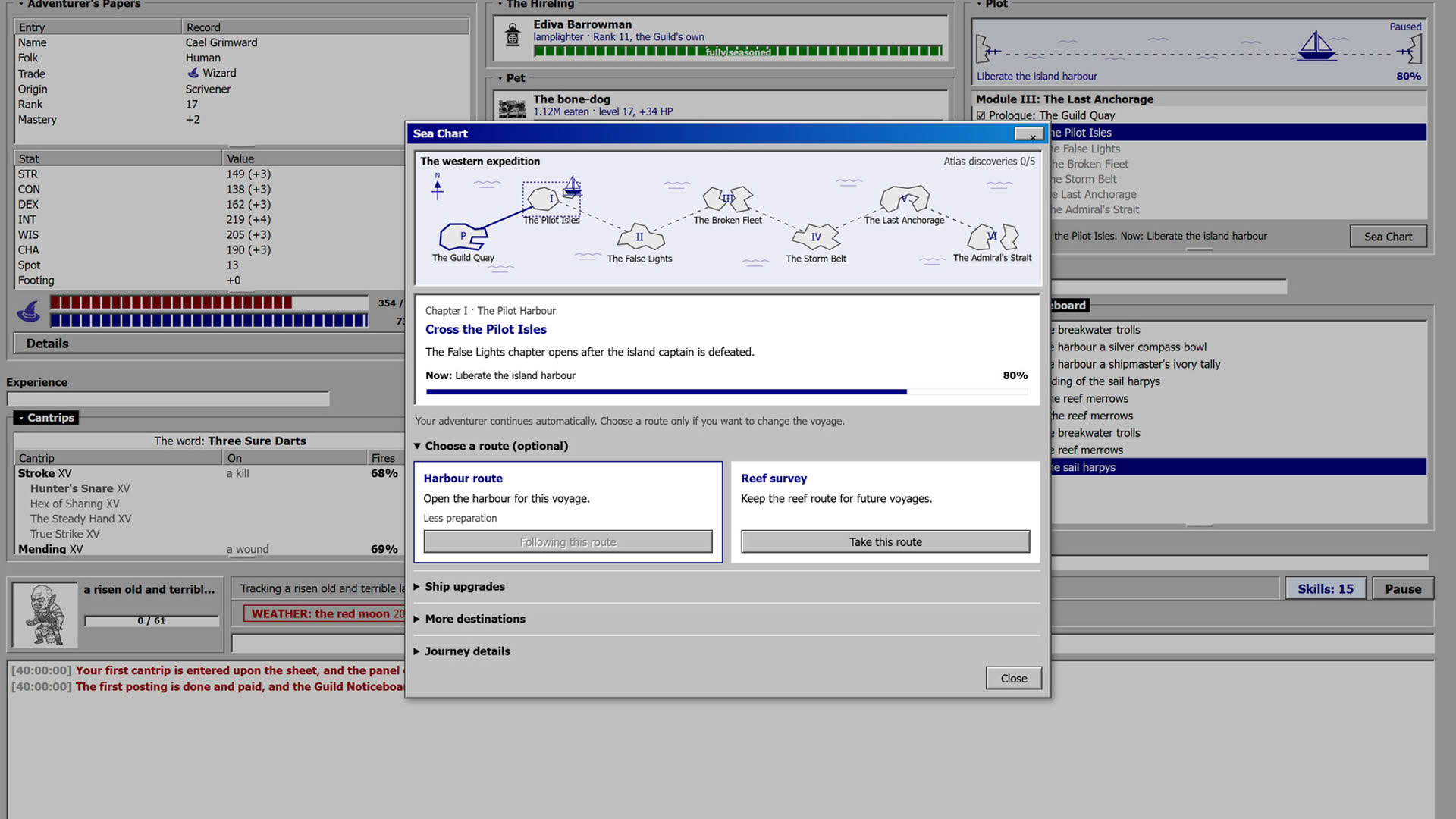Click the hireling fully seasoned green bar
Viewport: 1456px width, 819px height.
[x=738, y=52]
